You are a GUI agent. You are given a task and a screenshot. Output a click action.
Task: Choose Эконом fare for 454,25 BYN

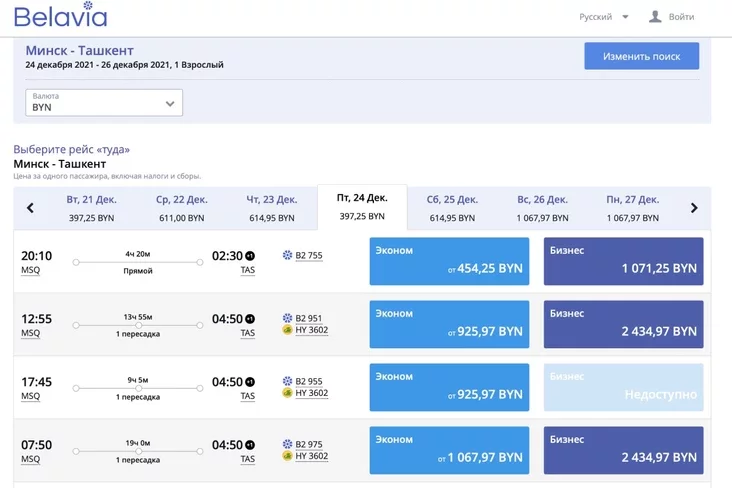[449, 261]
